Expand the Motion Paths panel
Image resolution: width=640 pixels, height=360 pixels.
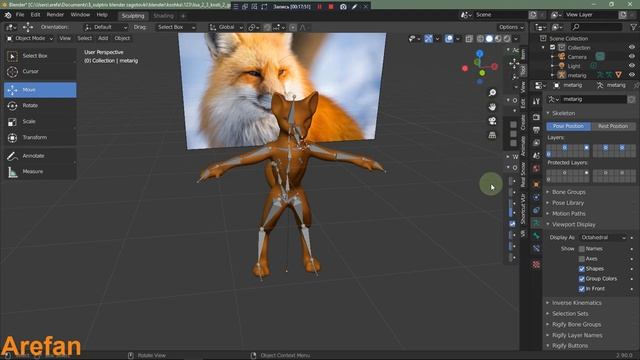pos(569,214)
